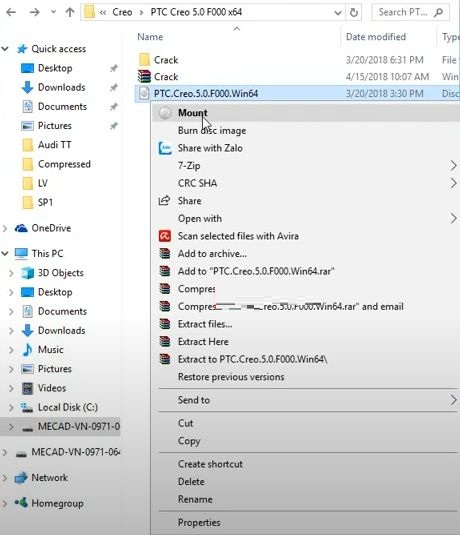Screen dimensions: 460x535
Task: Open the CRC SHA submenu arrow
Action: click(453, 183)
